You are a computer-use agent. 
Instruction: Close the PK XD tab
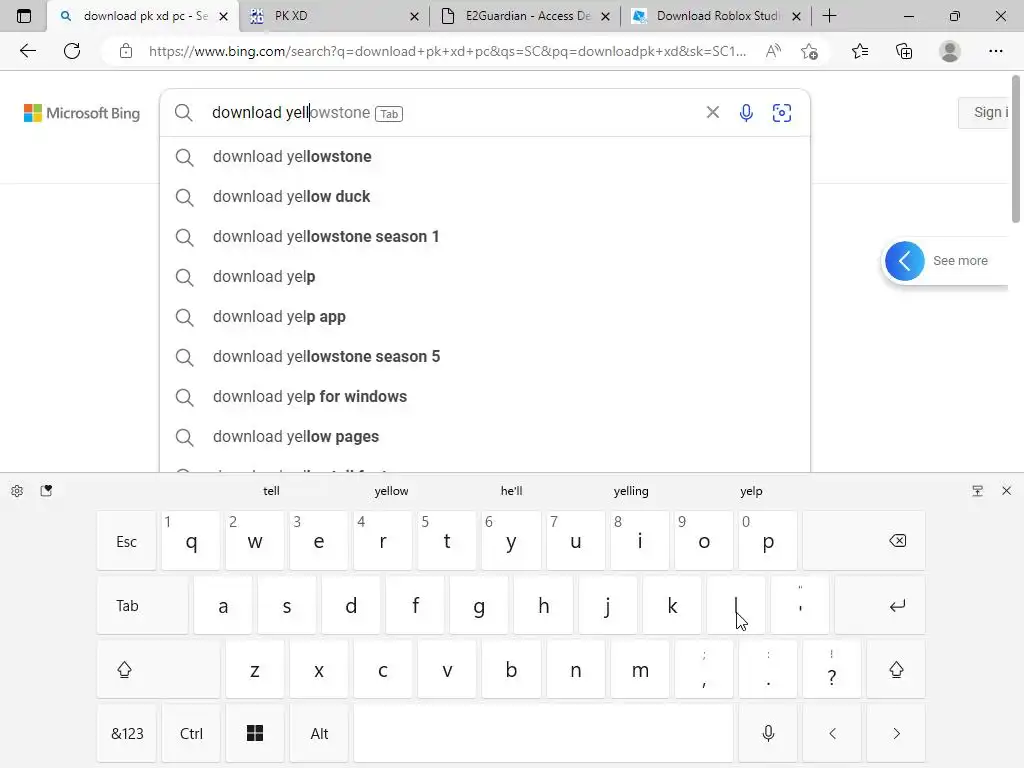click(414, 16)
